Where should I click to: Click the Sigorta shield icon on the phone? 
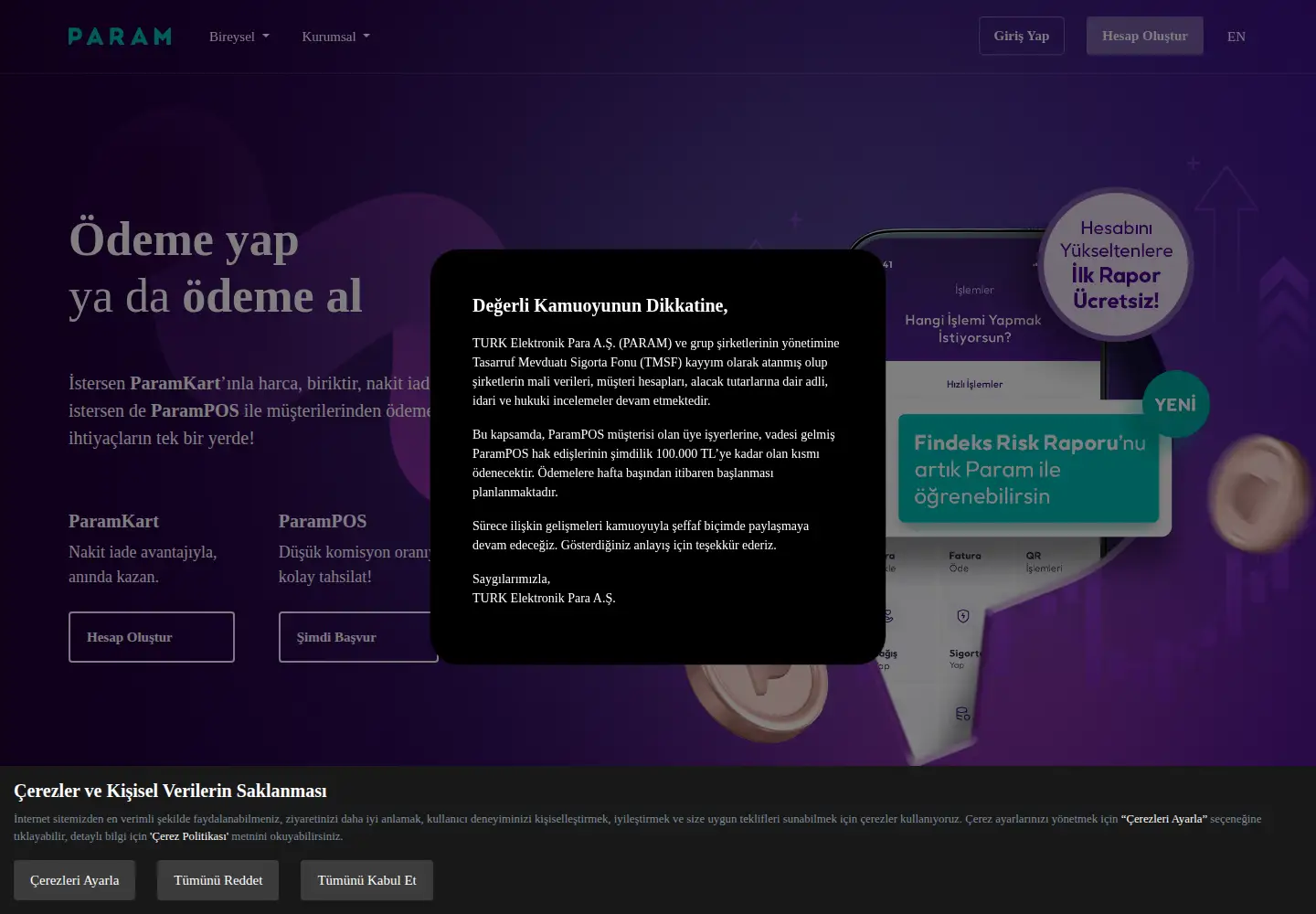(x=963, y=617)
